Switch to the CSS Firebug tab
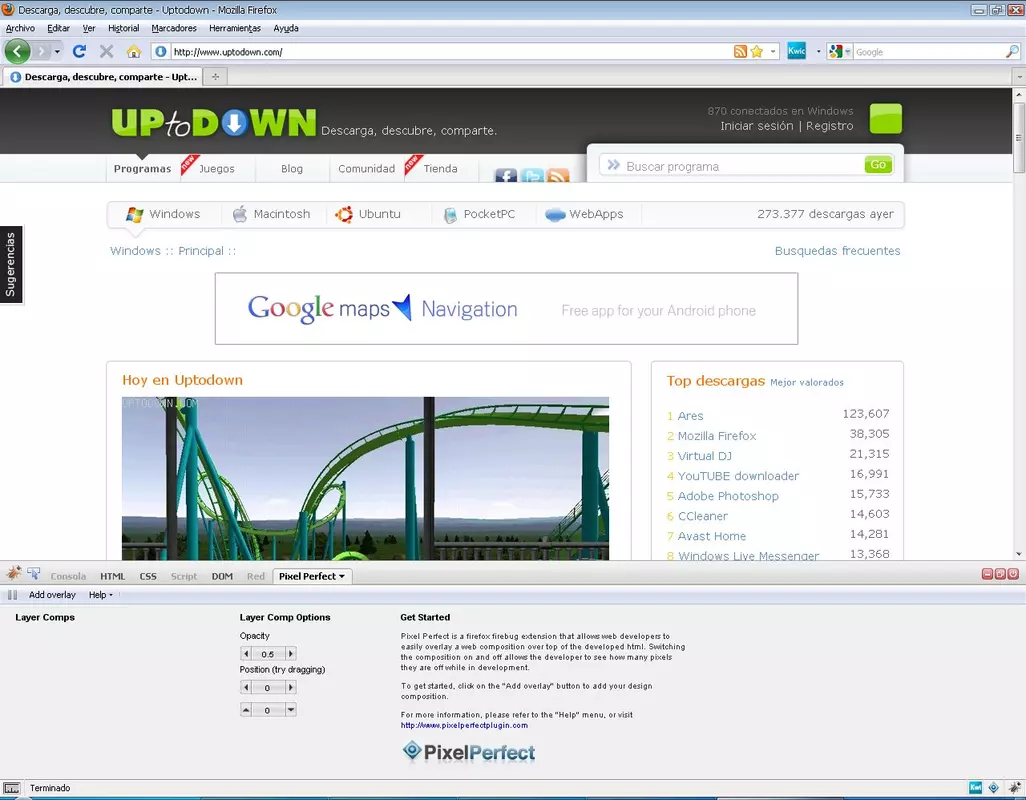This screenshot has height=800, width=1026. tap(148, 576)
